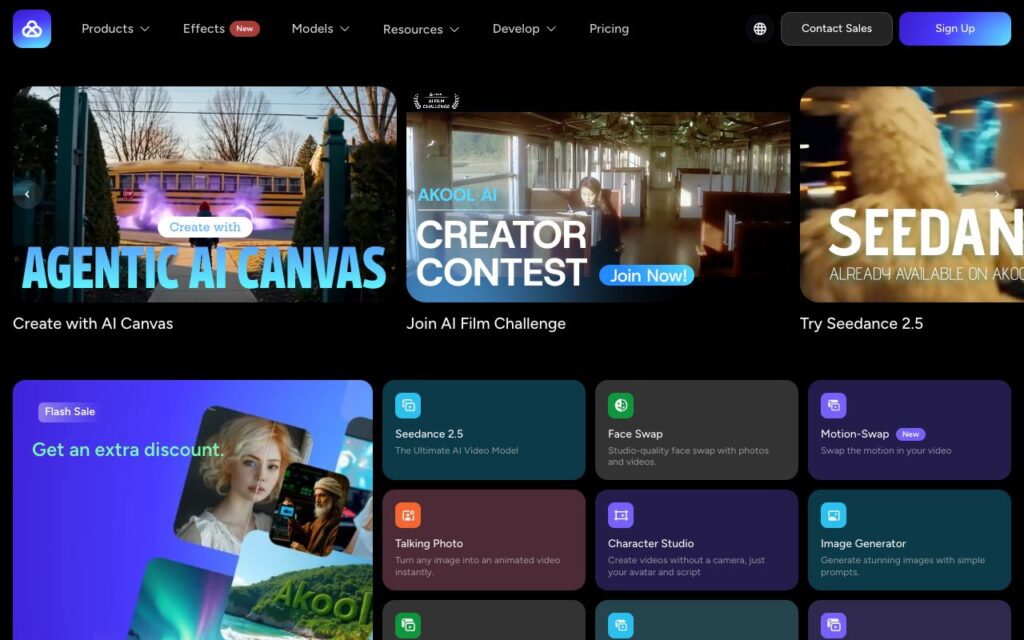Open the Agentic AI Canvas banner

[204, 195]
